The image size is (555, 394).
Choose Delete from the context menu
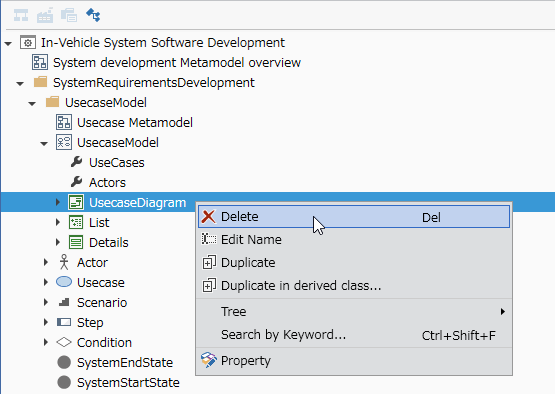click(x=354, y=217)
